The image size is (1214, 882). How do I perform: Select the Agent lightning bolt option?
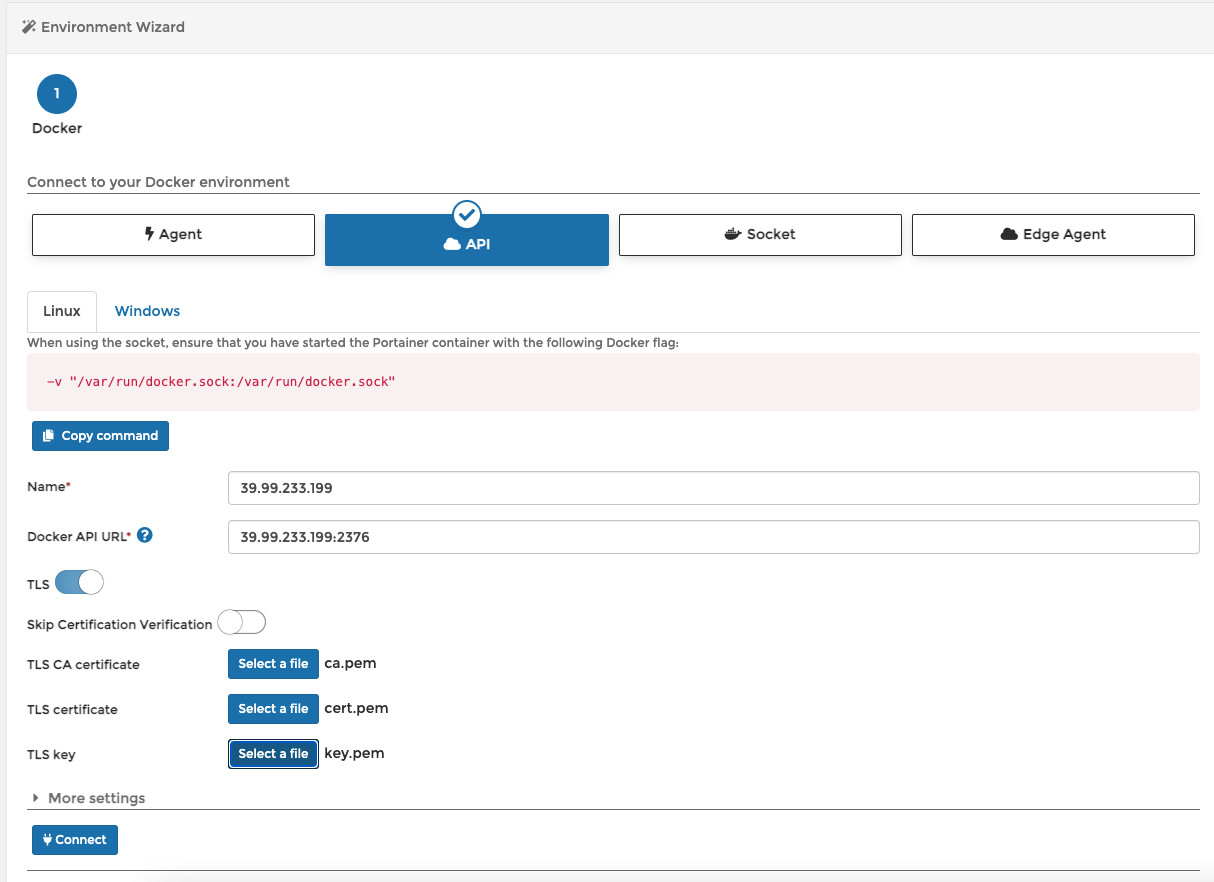coord(173,234)
